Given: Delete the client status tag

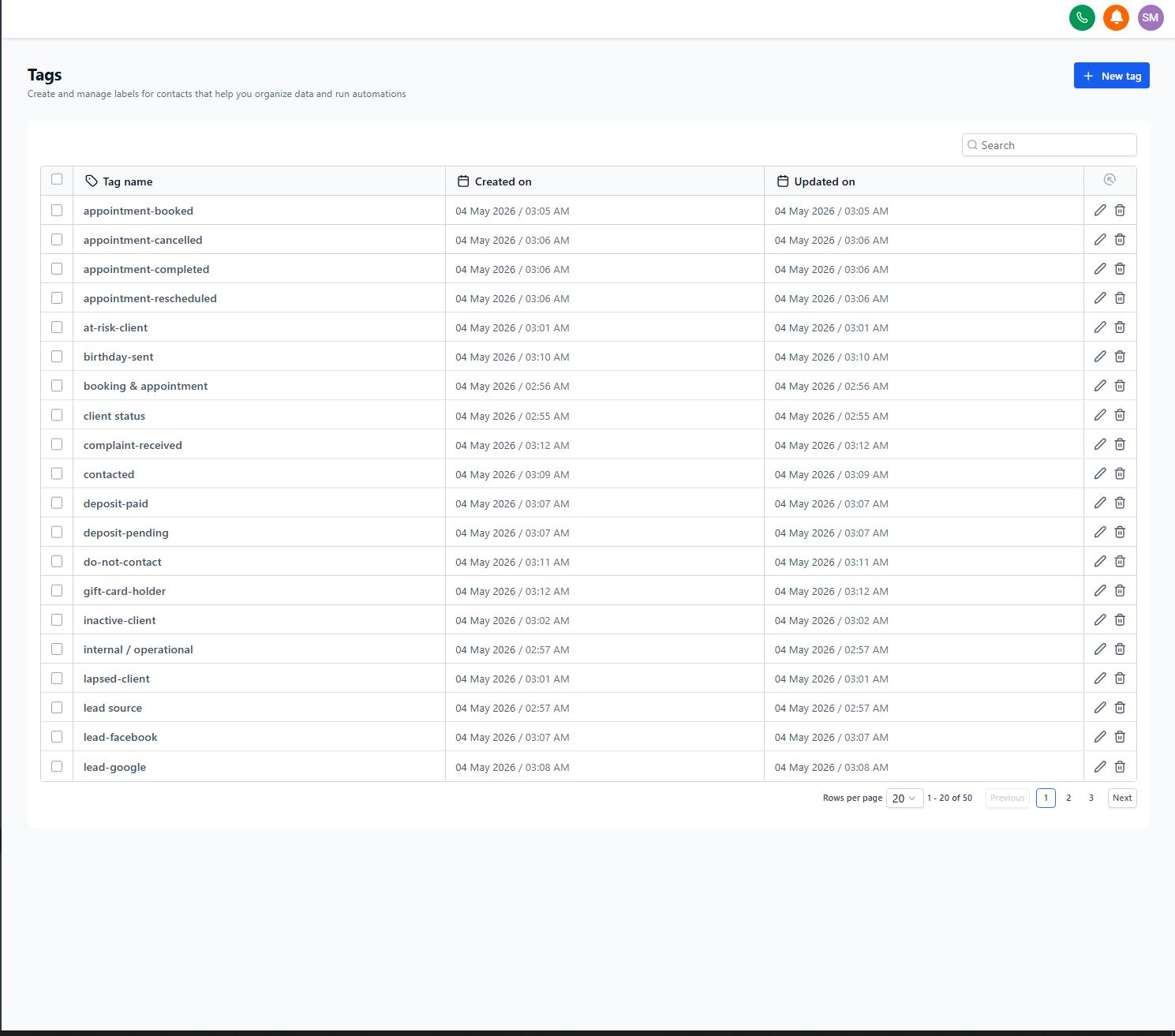Looking at the screenshot, I should coord(1120,415).
